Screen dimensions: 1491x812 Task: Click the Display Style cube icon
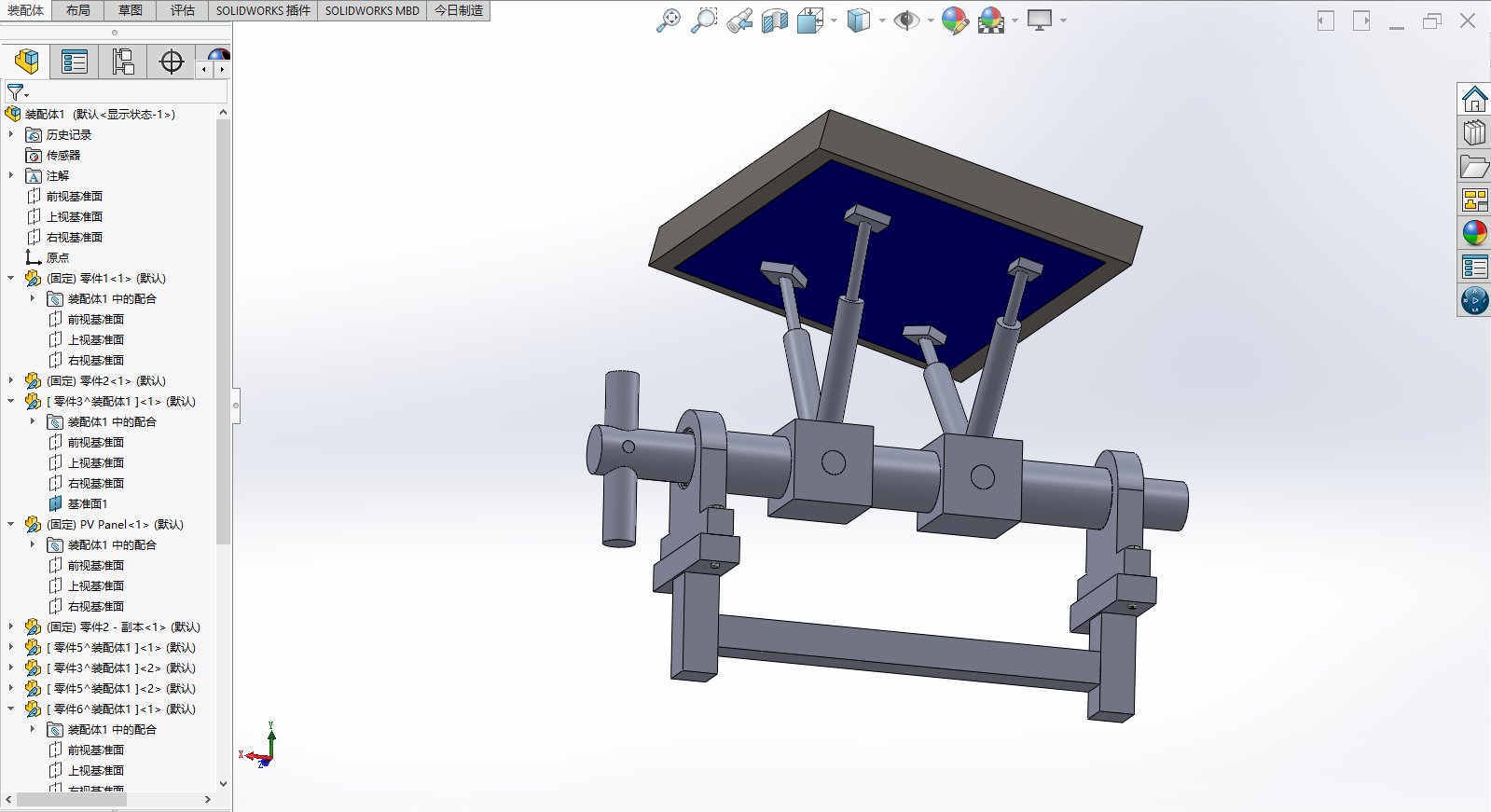tap(859, 21)
